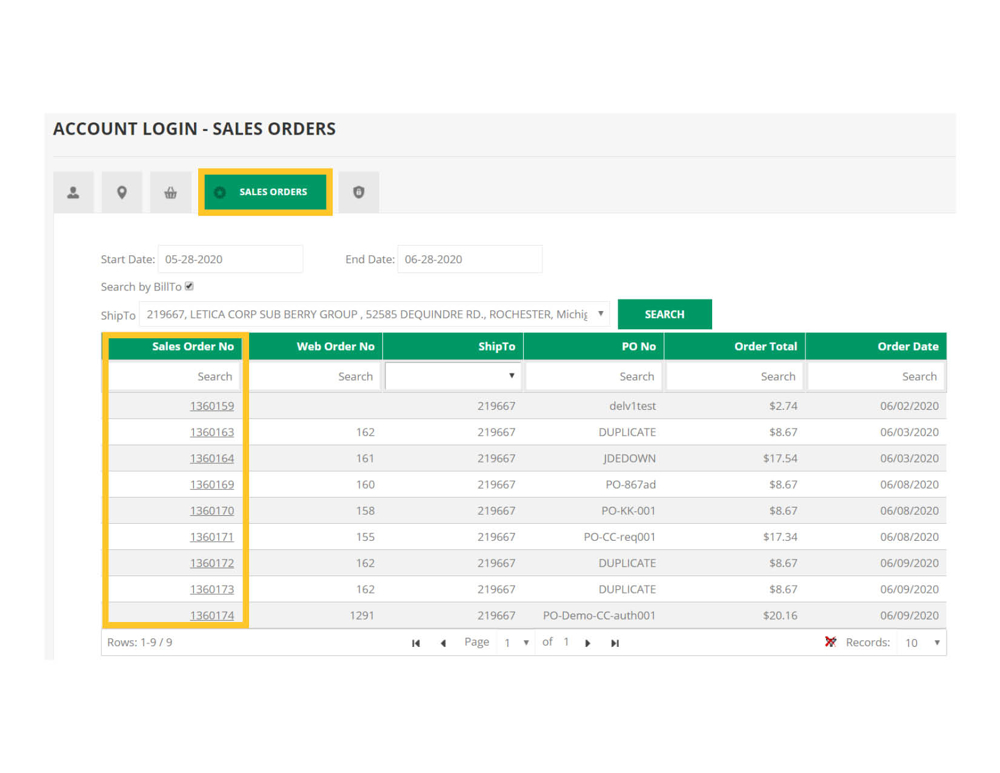Select the Sales Orders tab

click(x=265, y=192)
